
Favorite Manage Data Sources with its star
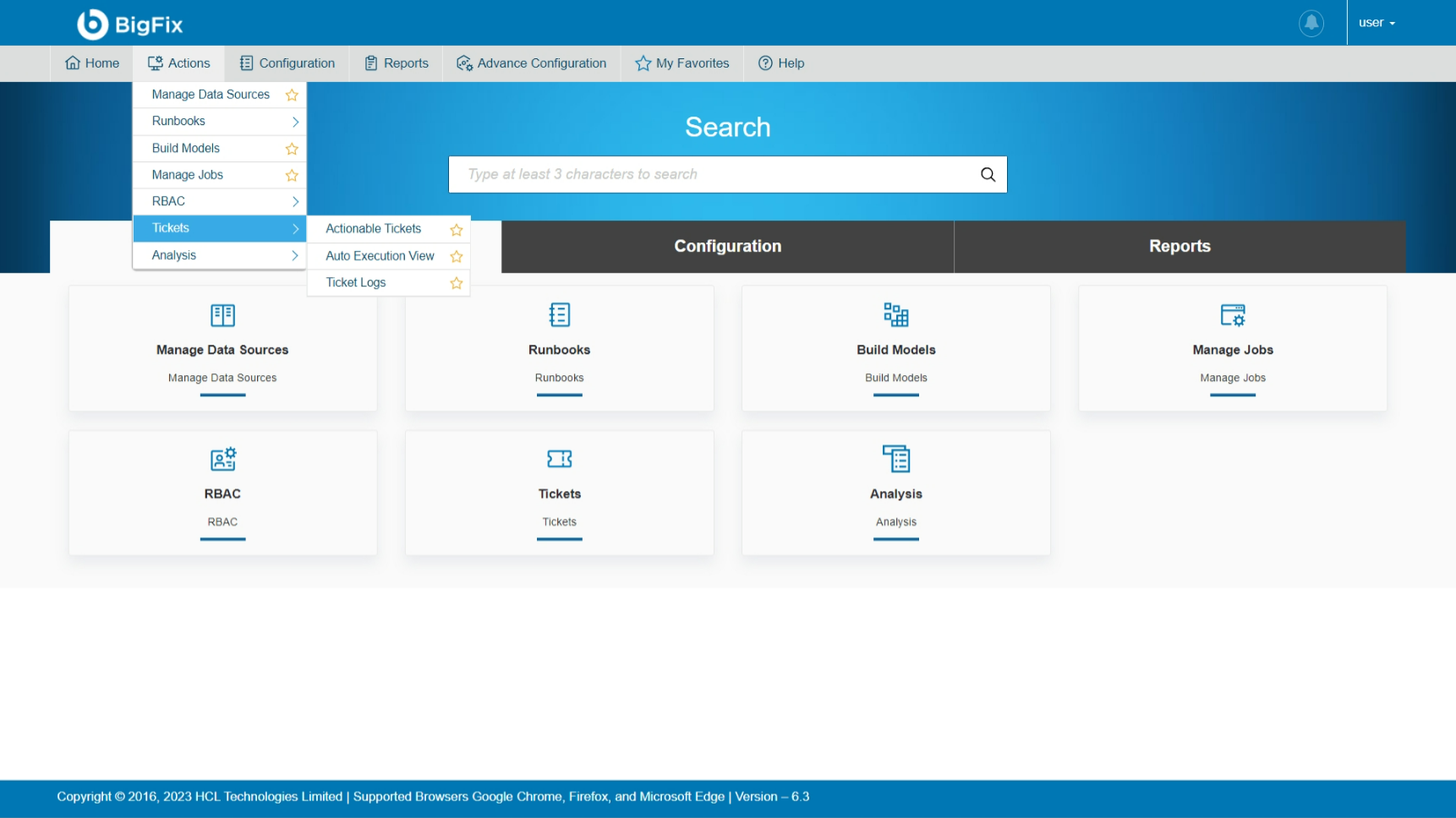point(292,95)
